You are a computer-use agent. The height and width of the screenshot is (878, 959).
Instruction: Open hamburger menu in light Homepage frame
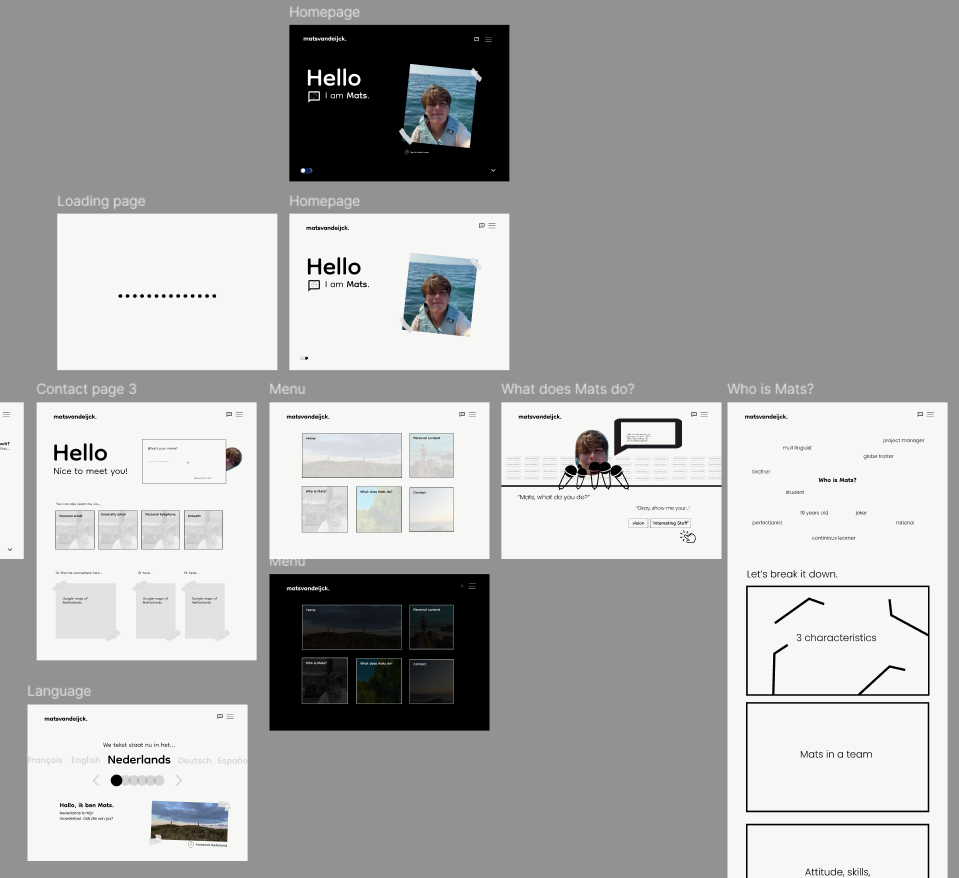point(492,226)
